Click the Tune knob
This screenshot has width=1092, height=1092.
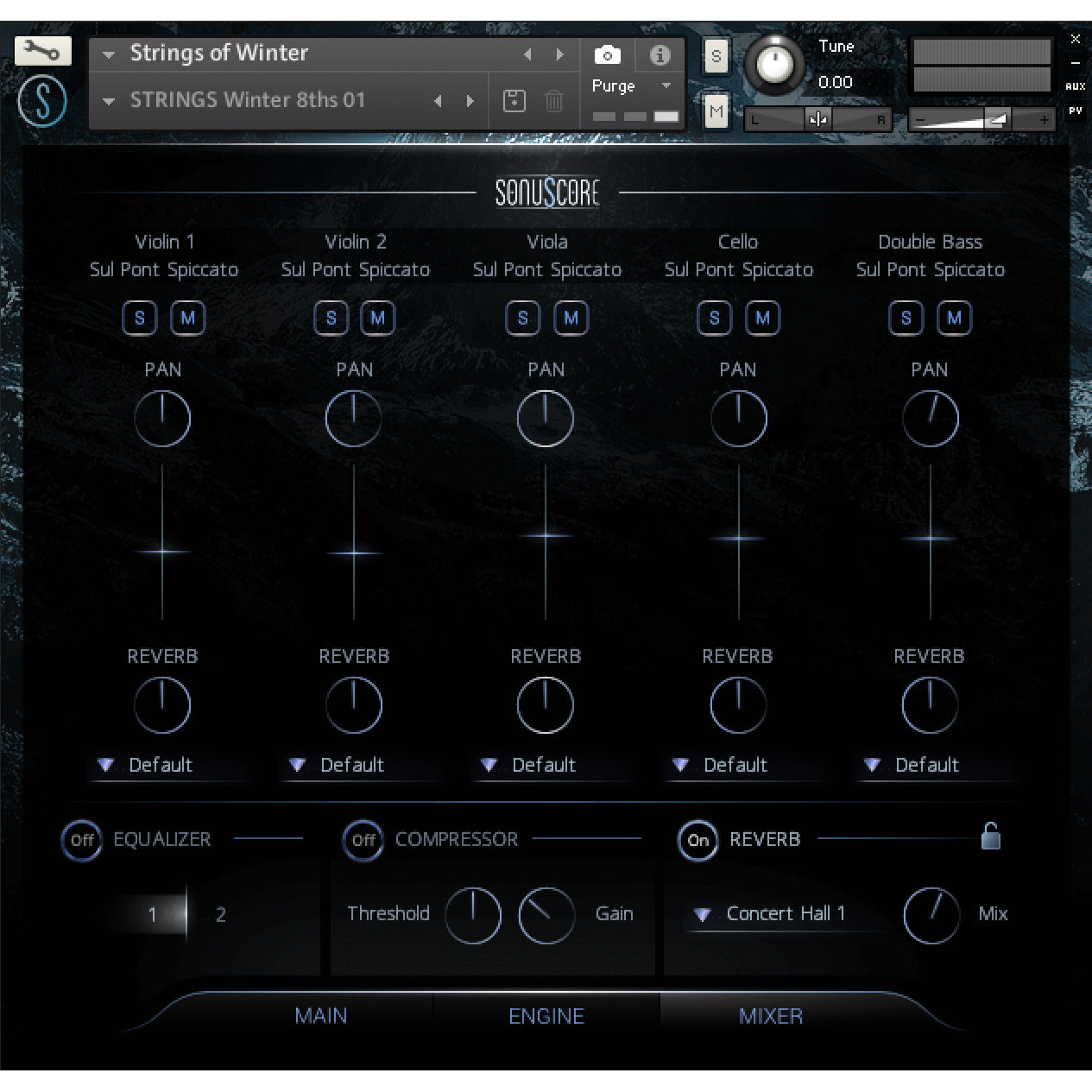pyautogui.click(x=773, y=65)
